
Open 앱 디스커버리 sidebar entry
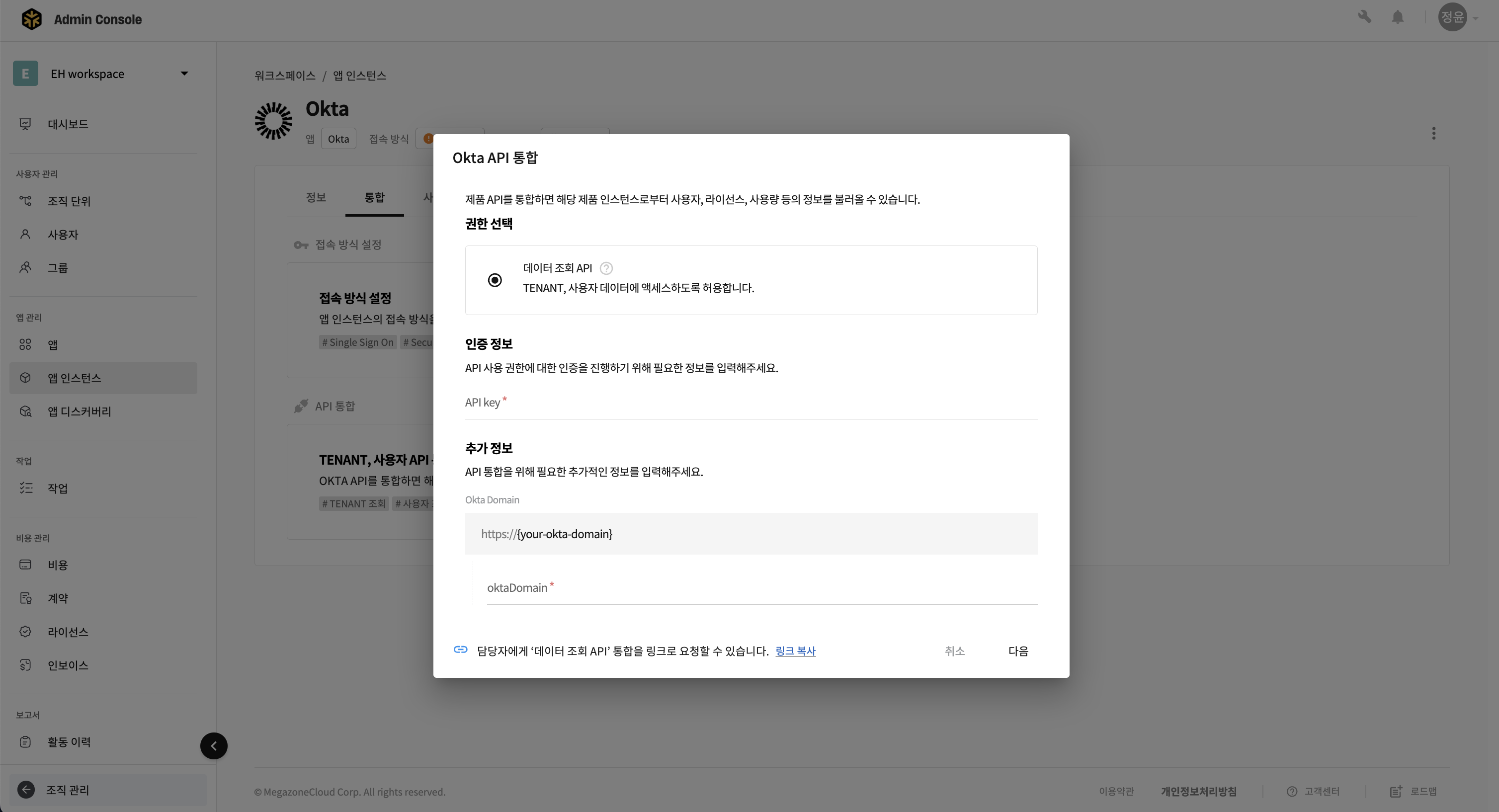(103, 411)
